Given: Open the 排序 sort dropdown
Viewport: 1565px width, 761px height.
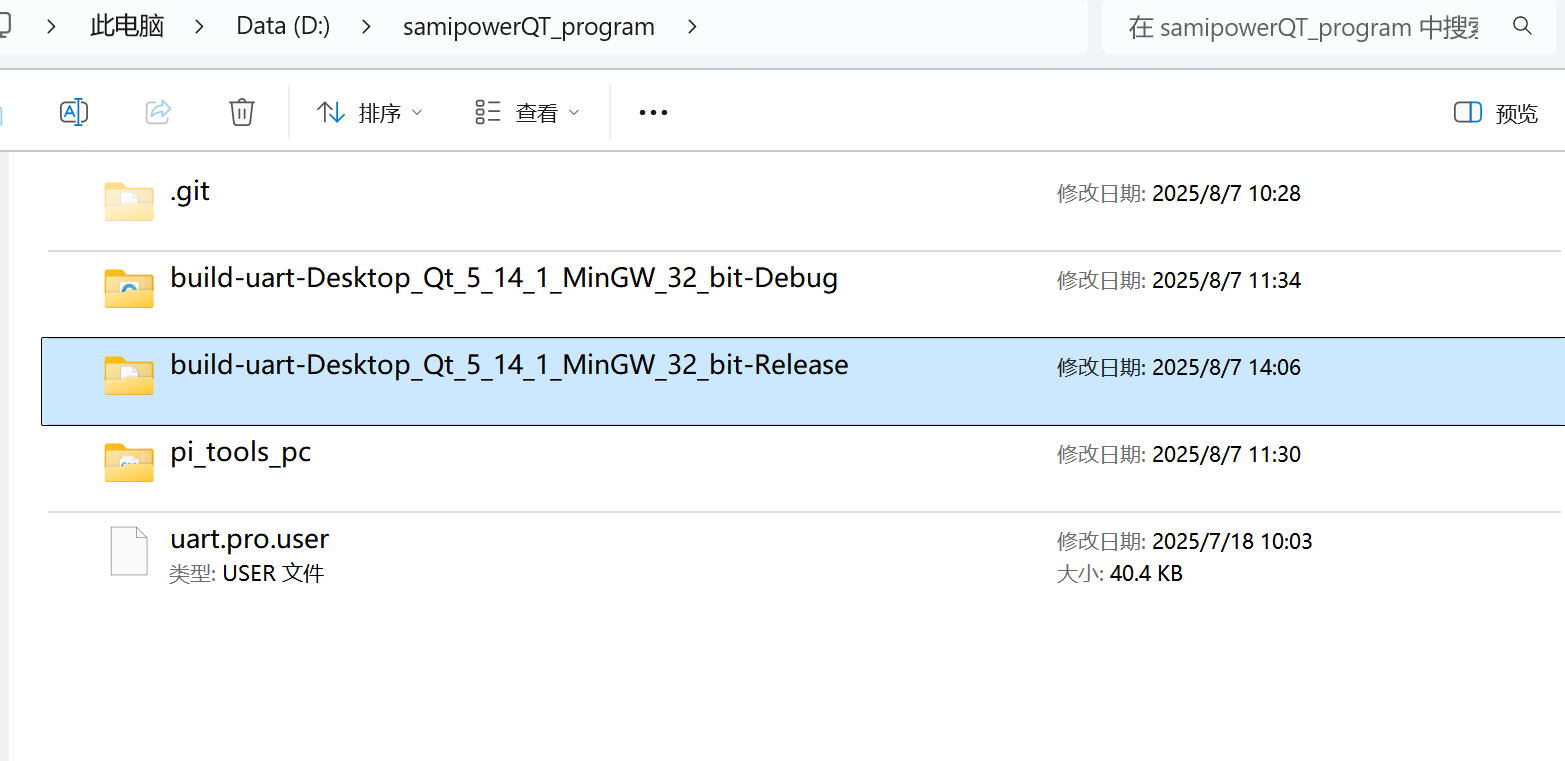Looking at the screenshot, I should click(370, 113).
